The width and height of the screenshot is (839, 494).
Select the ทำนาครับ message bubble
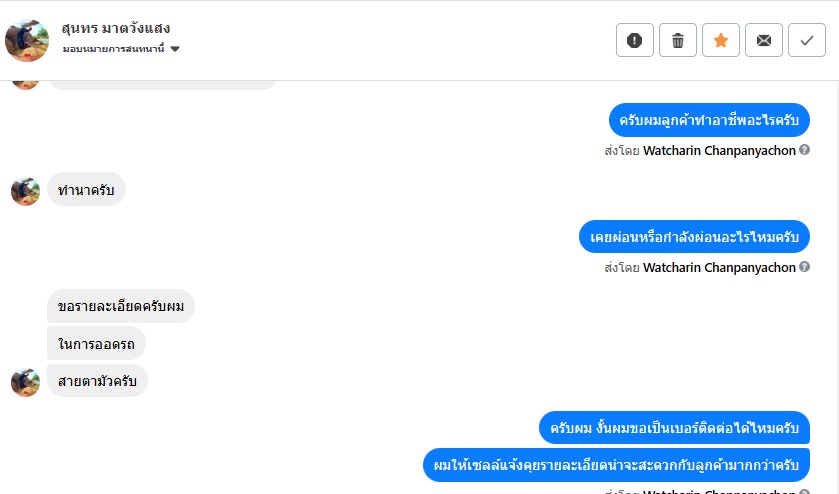click(86, 189)
